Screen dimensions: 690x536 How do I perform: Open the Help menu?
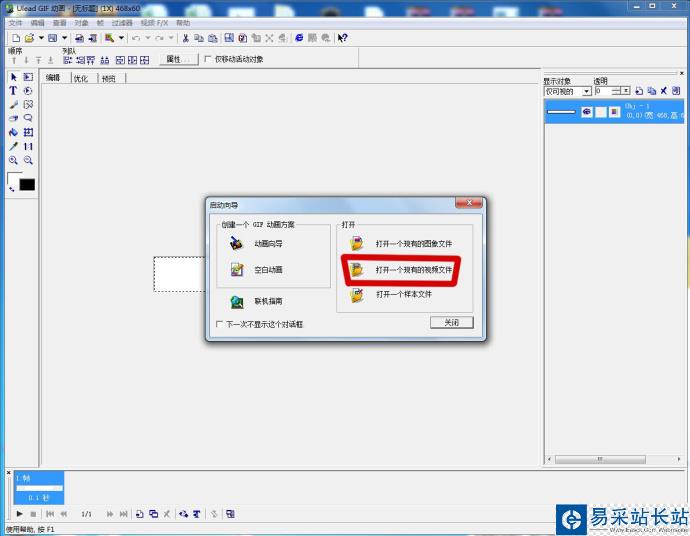pos(183,23)
